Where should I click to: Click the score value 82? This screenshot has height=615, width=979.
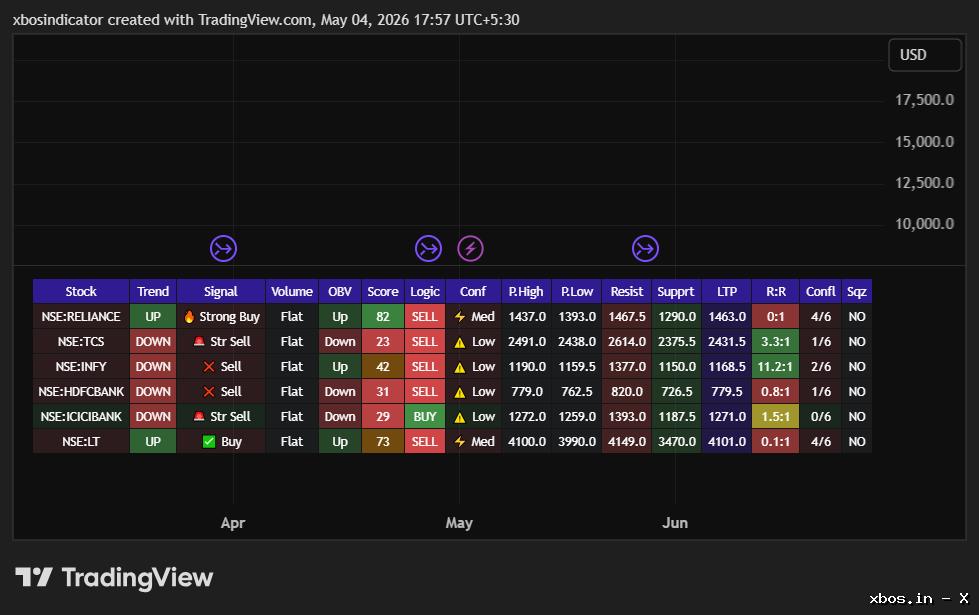[383, 317]
